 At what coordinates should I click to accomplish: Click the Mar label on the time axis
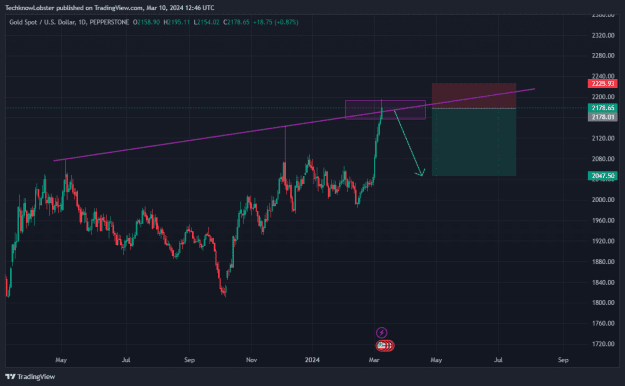point(374,360)
